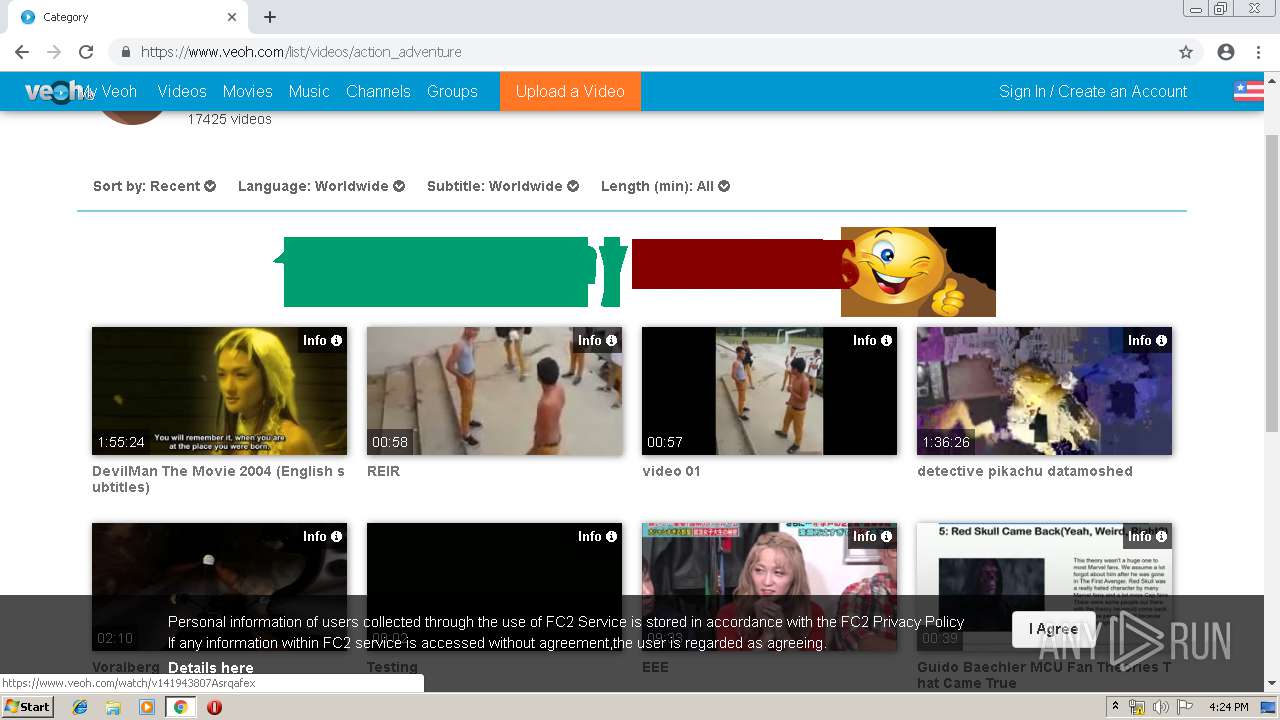Go forward with the browser arrow
The width and height of the screenshot is (1280, 720).
[54, 52]
